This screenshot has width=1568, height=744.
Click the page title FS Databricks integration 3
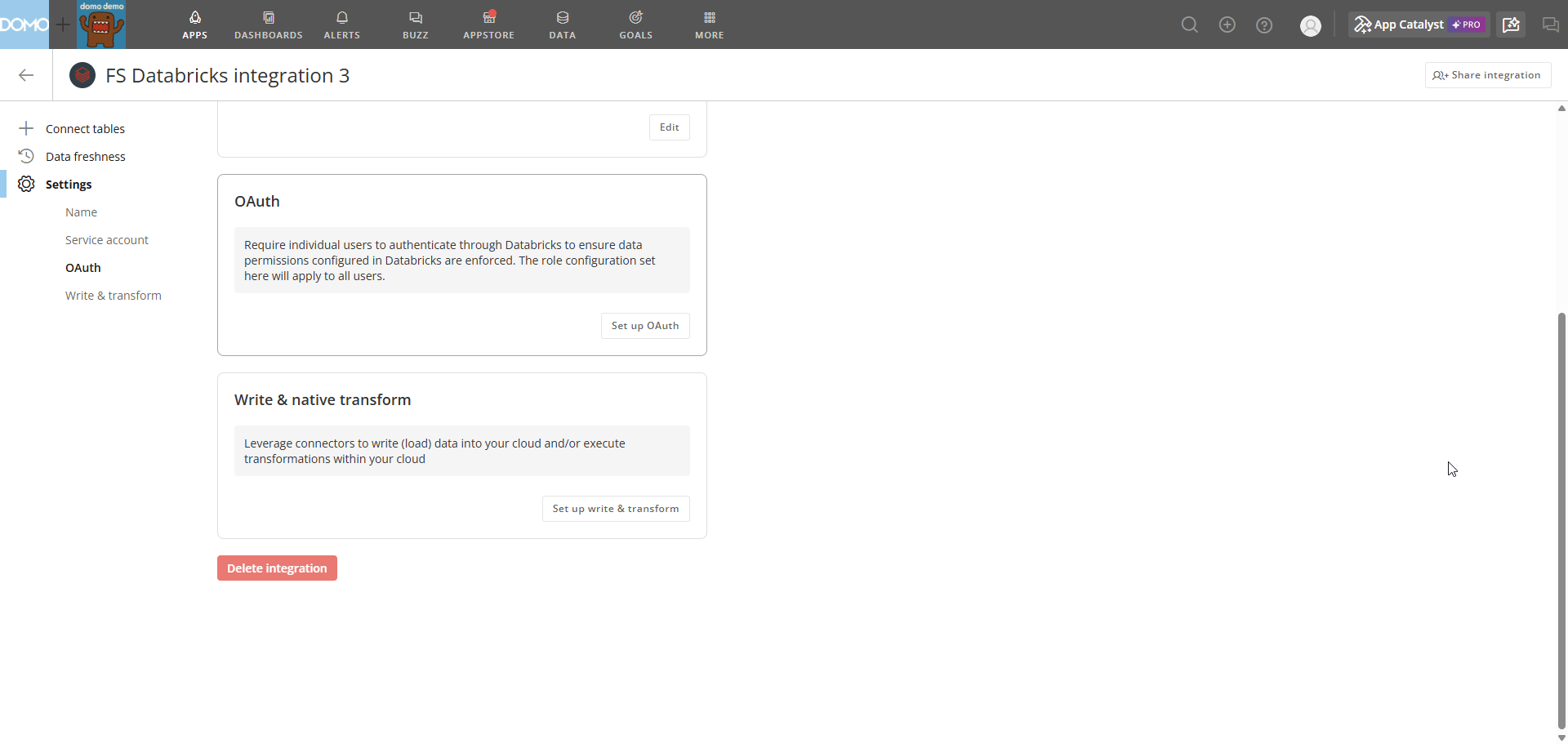228,75
